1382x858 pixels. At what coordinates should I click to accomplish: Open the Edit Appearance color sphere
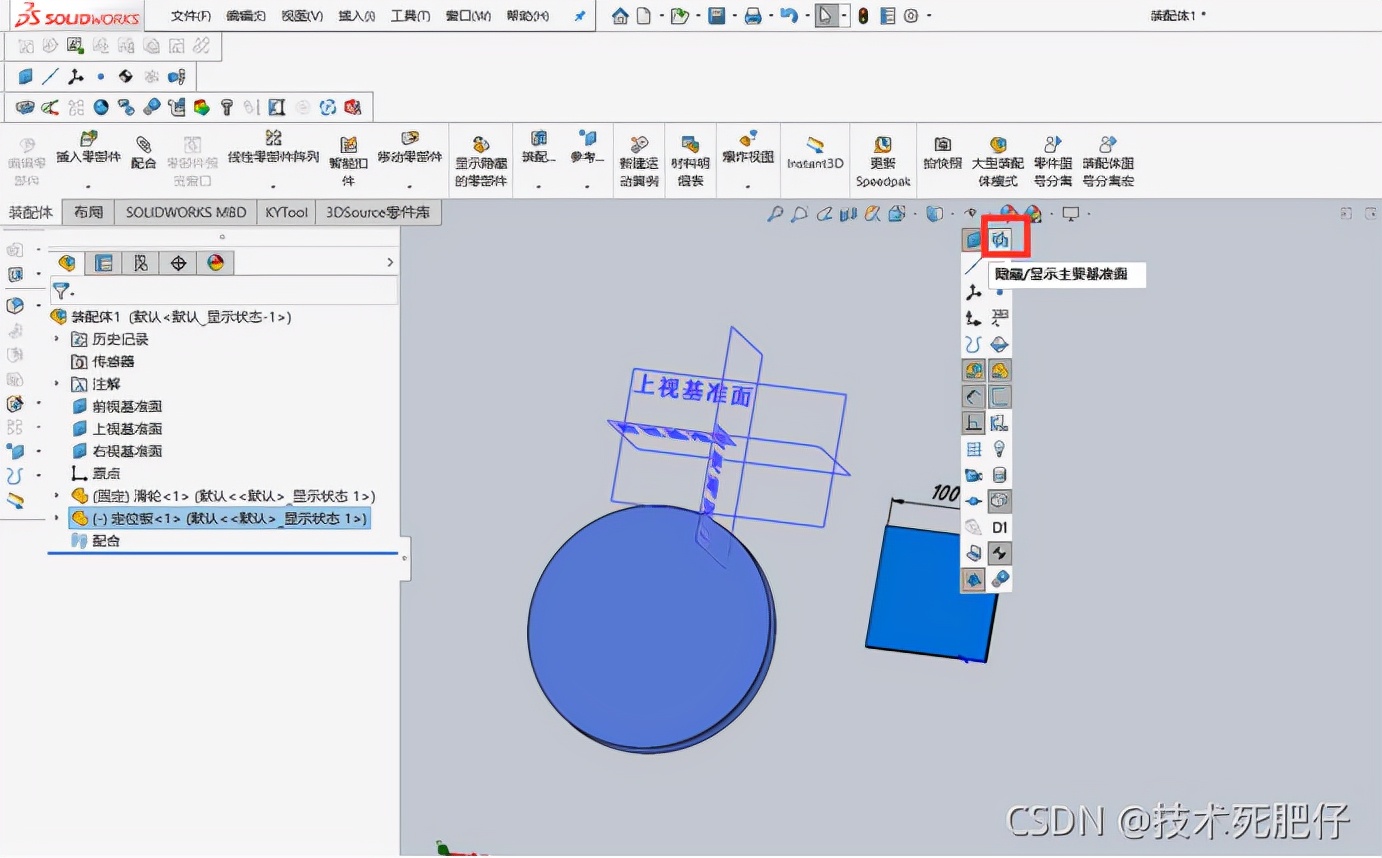[1009, 214]
